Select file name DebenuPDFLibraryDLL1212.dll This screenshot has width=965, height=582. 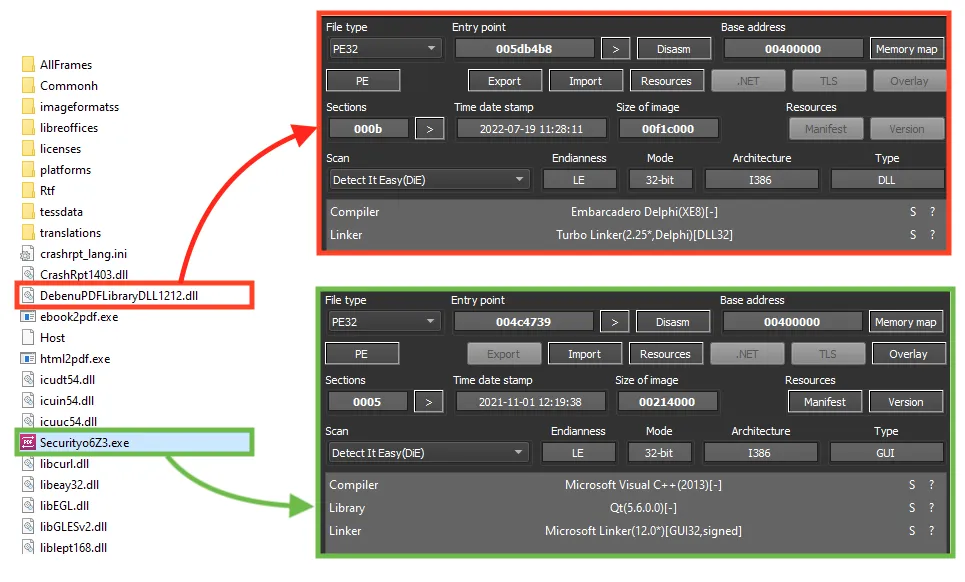point(119,295)
